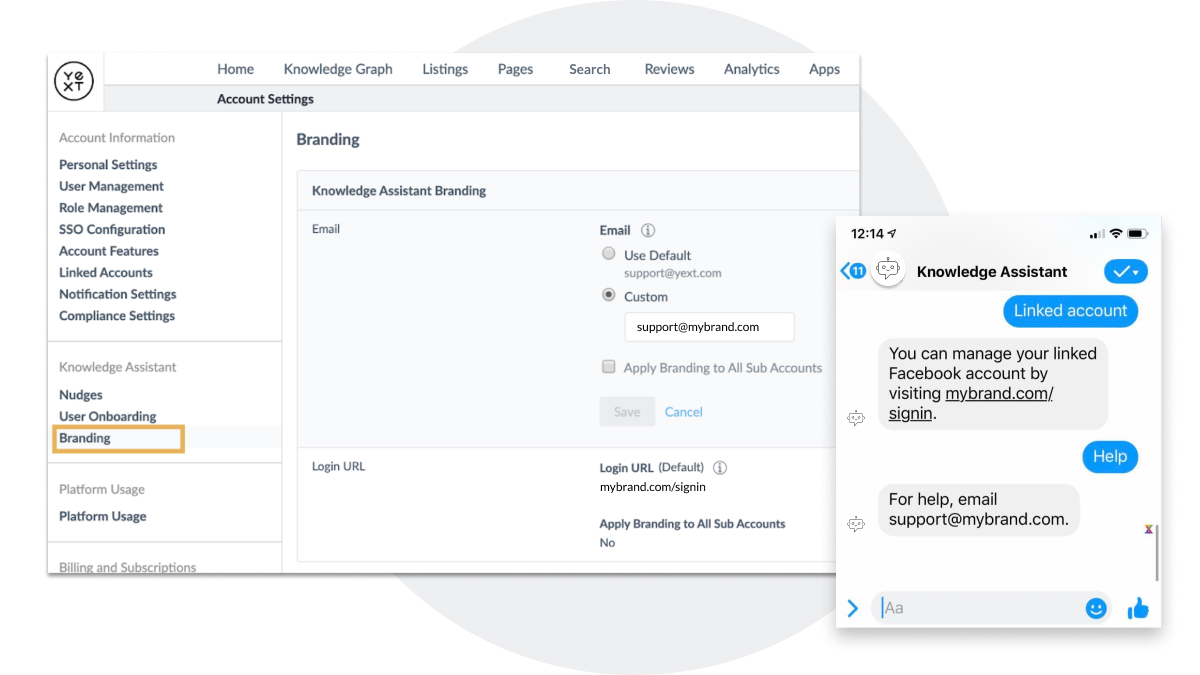Open the Analytics menu
1200x675 pixels.
751,69
